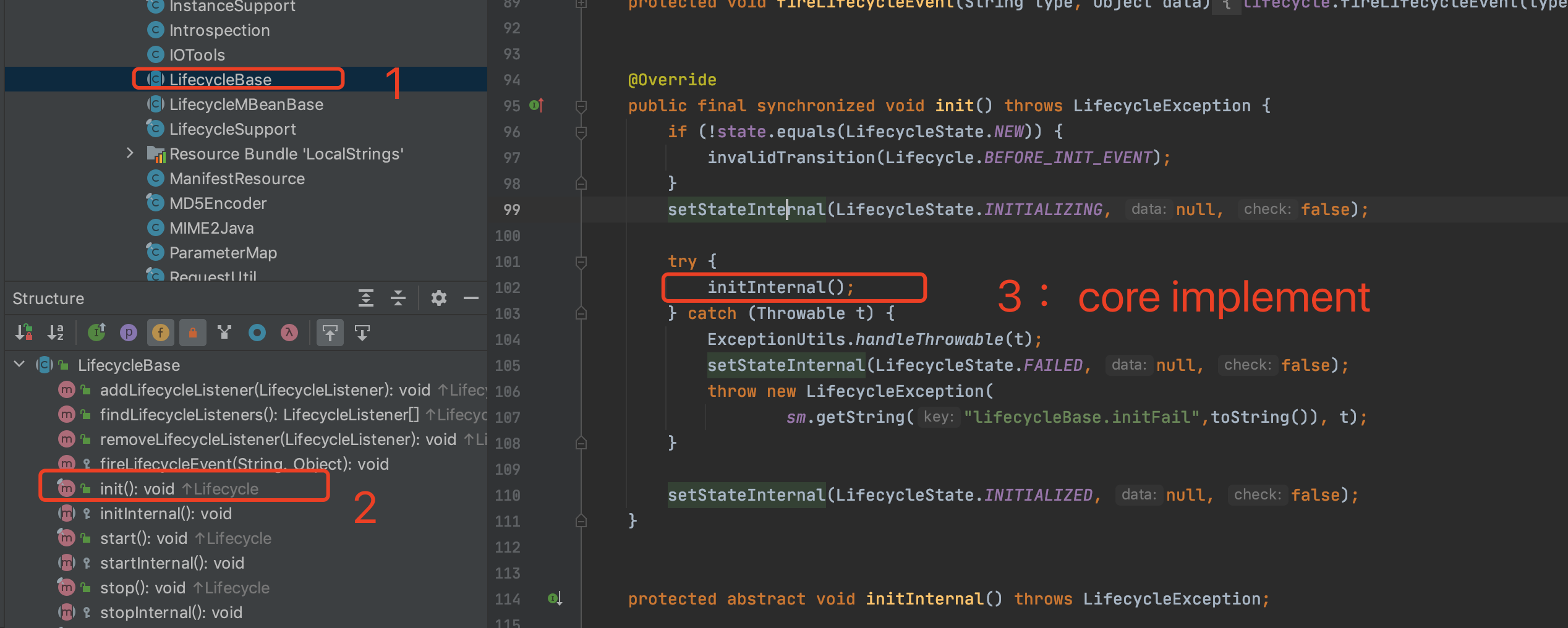Click line number 99 in gutter
The width and height of the screenshot is (1568, 628).
[511, 210]
